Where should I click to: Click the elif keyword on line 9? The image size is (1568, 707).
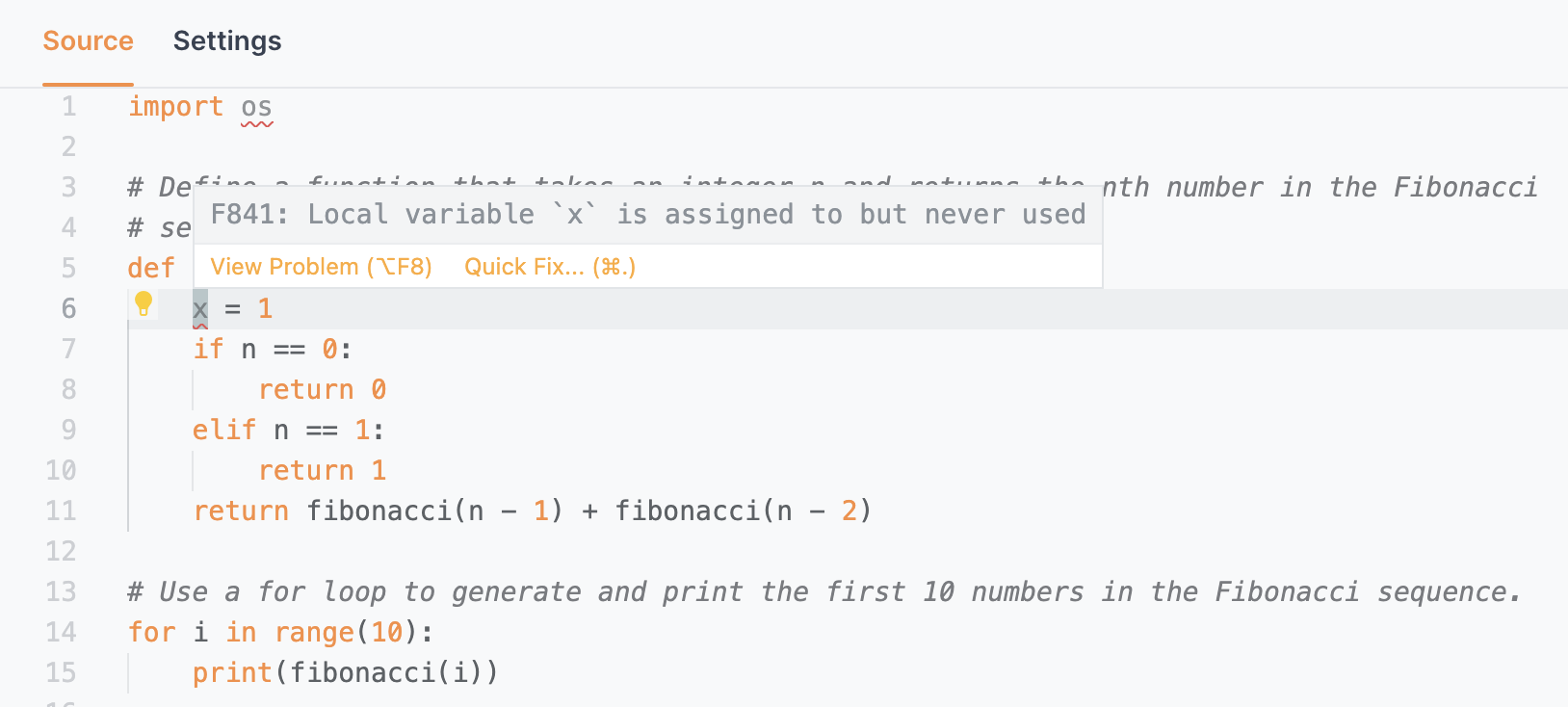click(224, 430)
